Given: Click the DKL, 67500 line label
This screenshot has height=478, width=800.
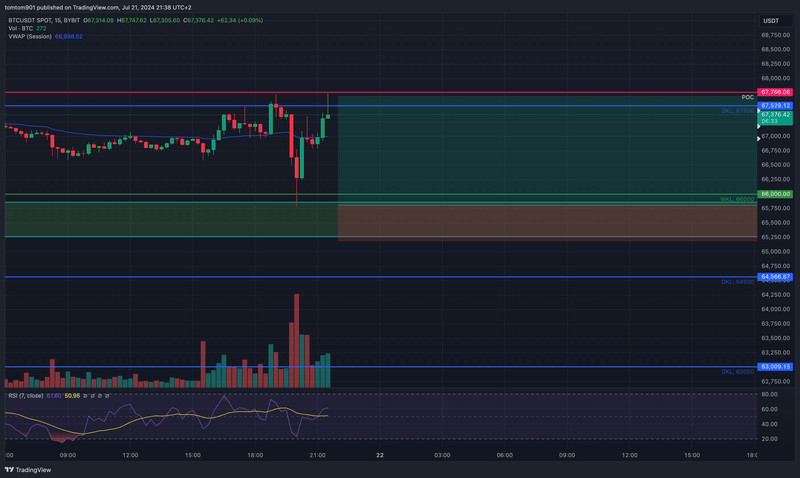Looking at the screenshot, I should [737, 111].
